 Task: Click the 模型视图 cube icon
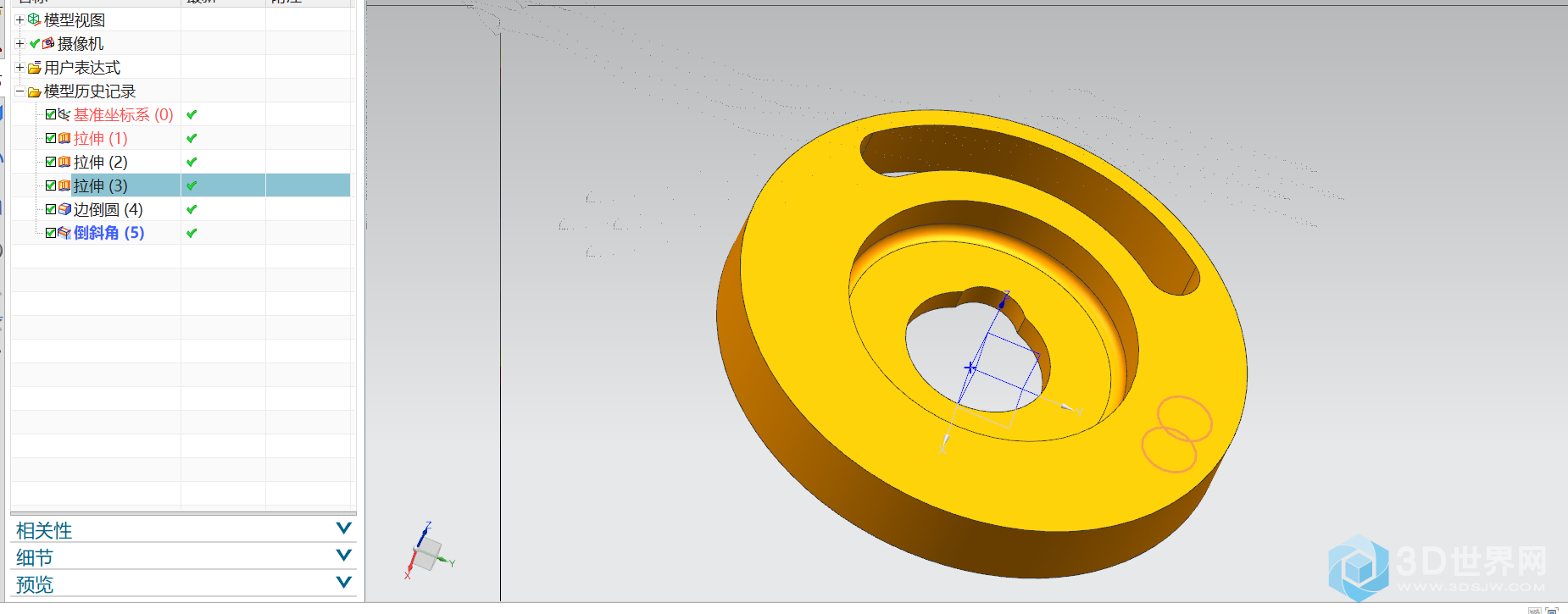[x=34, y=19]
